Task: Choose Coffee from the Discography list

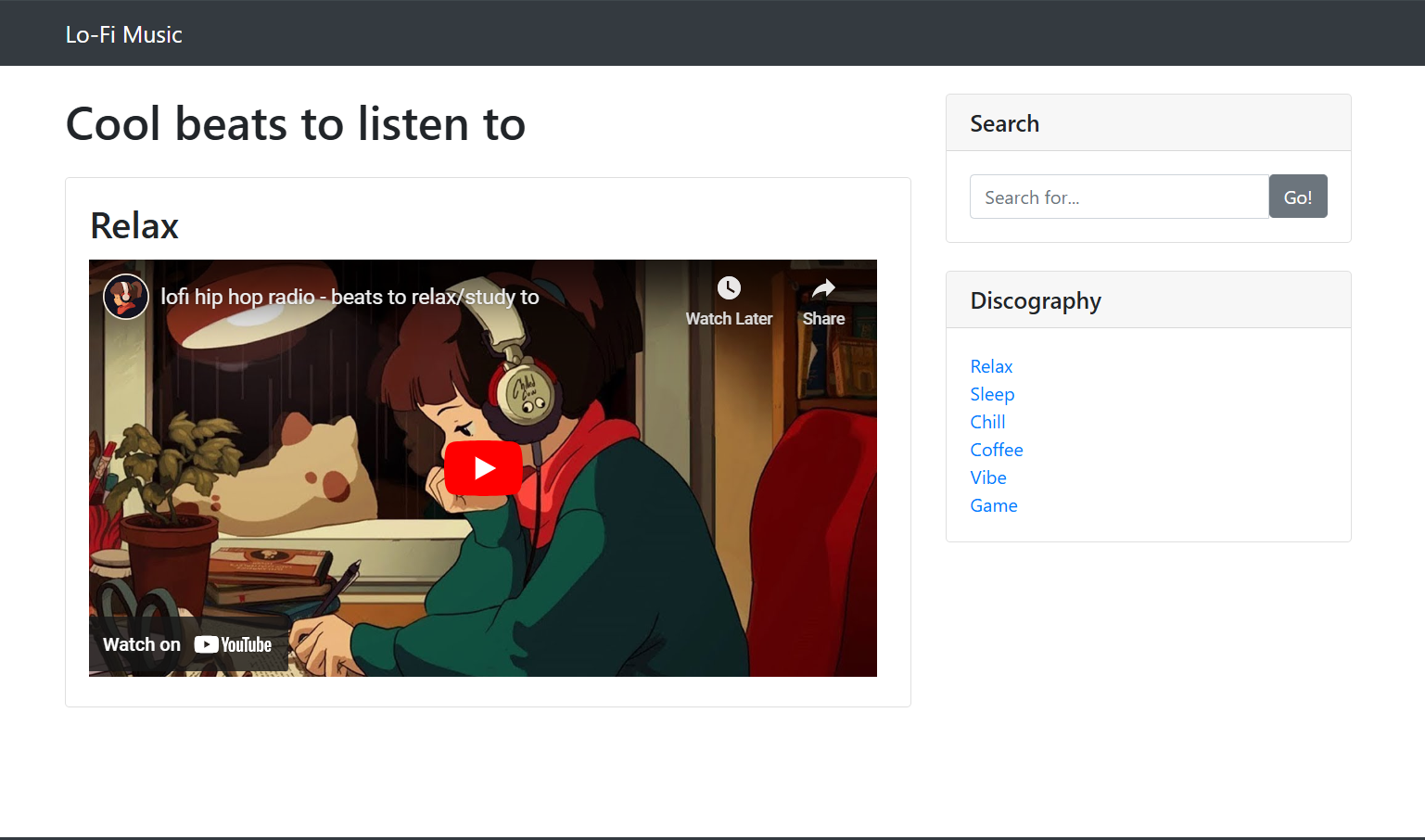Action: coord(997,450)
